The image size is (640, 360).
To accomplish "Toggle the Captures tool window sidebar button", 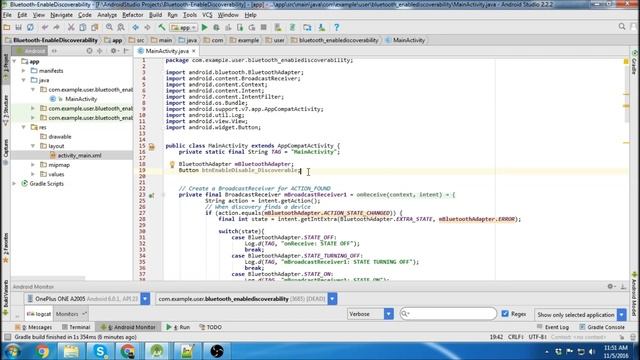I will click(x=6, y=151).
